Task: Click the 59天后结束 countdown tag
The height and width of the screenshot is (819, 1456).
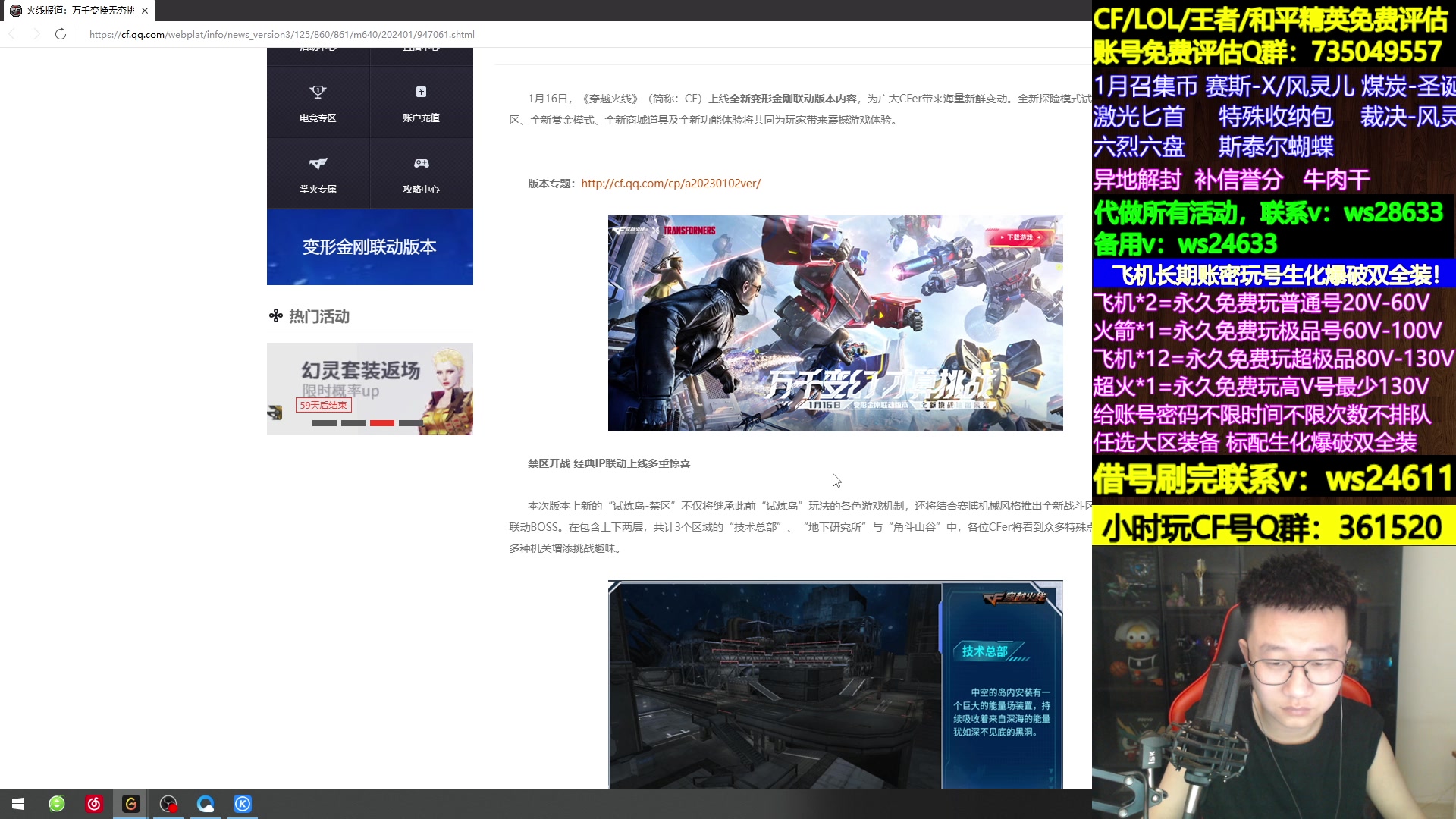Action: click(323, 406)
